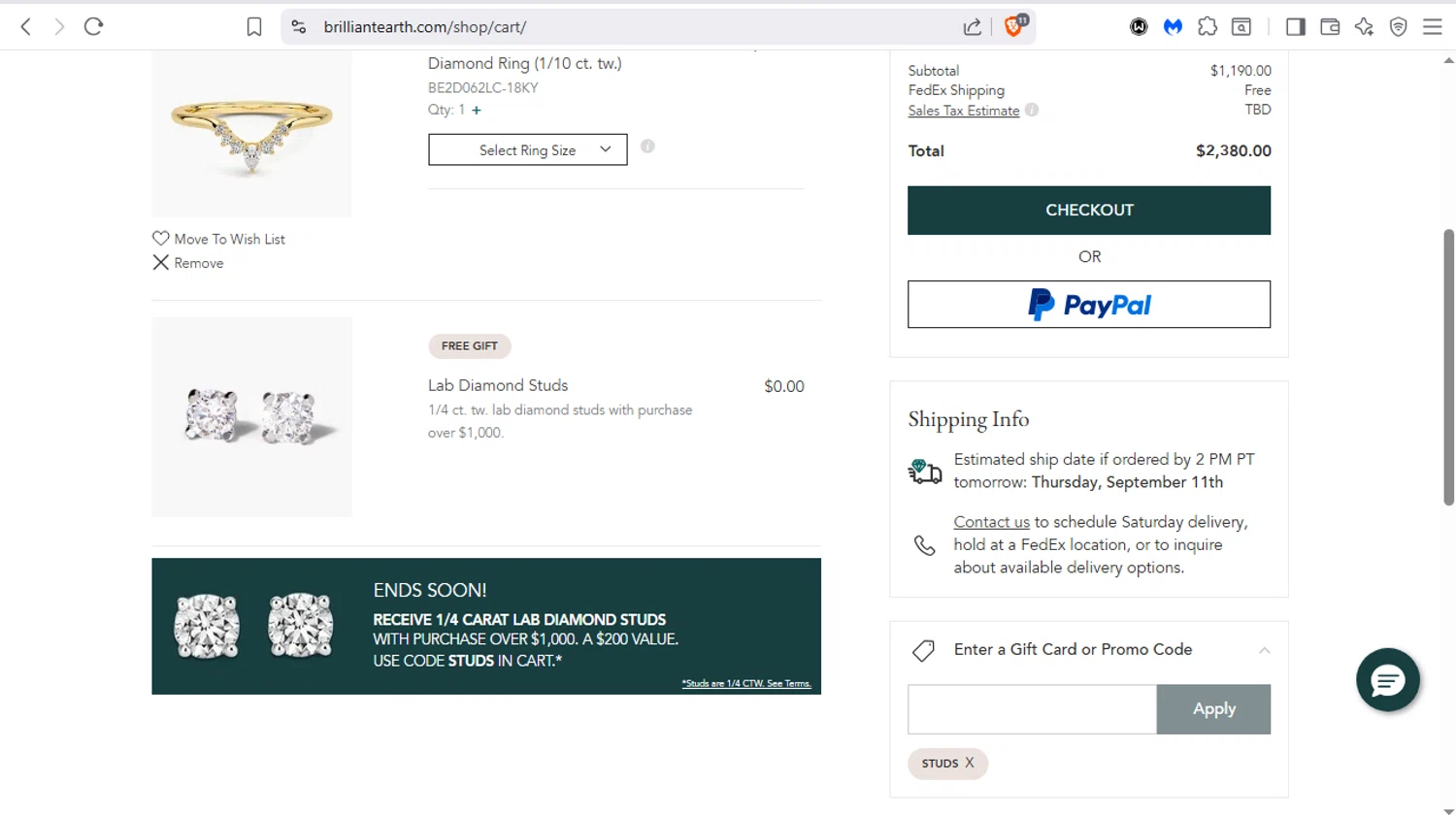Move the ring to Wish List
1456x815 pixels.
point(219,239)
